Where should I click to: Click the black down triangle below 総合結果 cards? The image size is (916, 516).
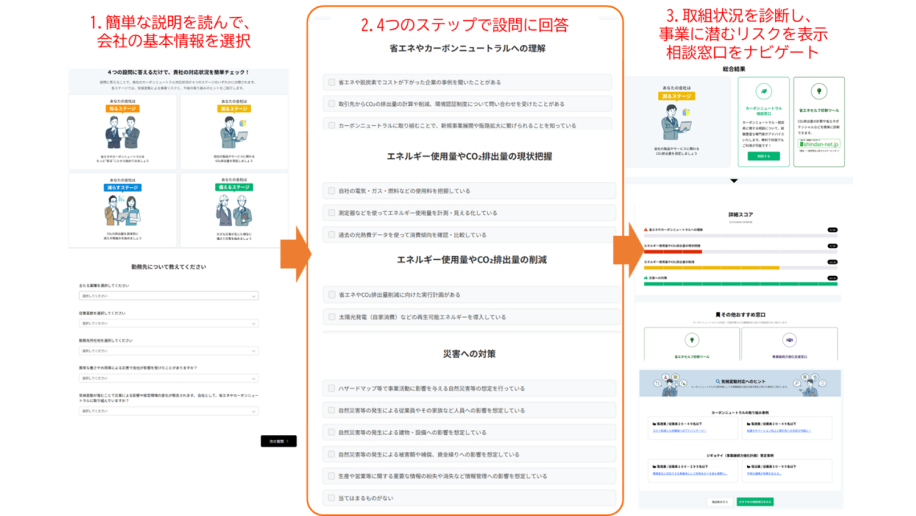734,181
